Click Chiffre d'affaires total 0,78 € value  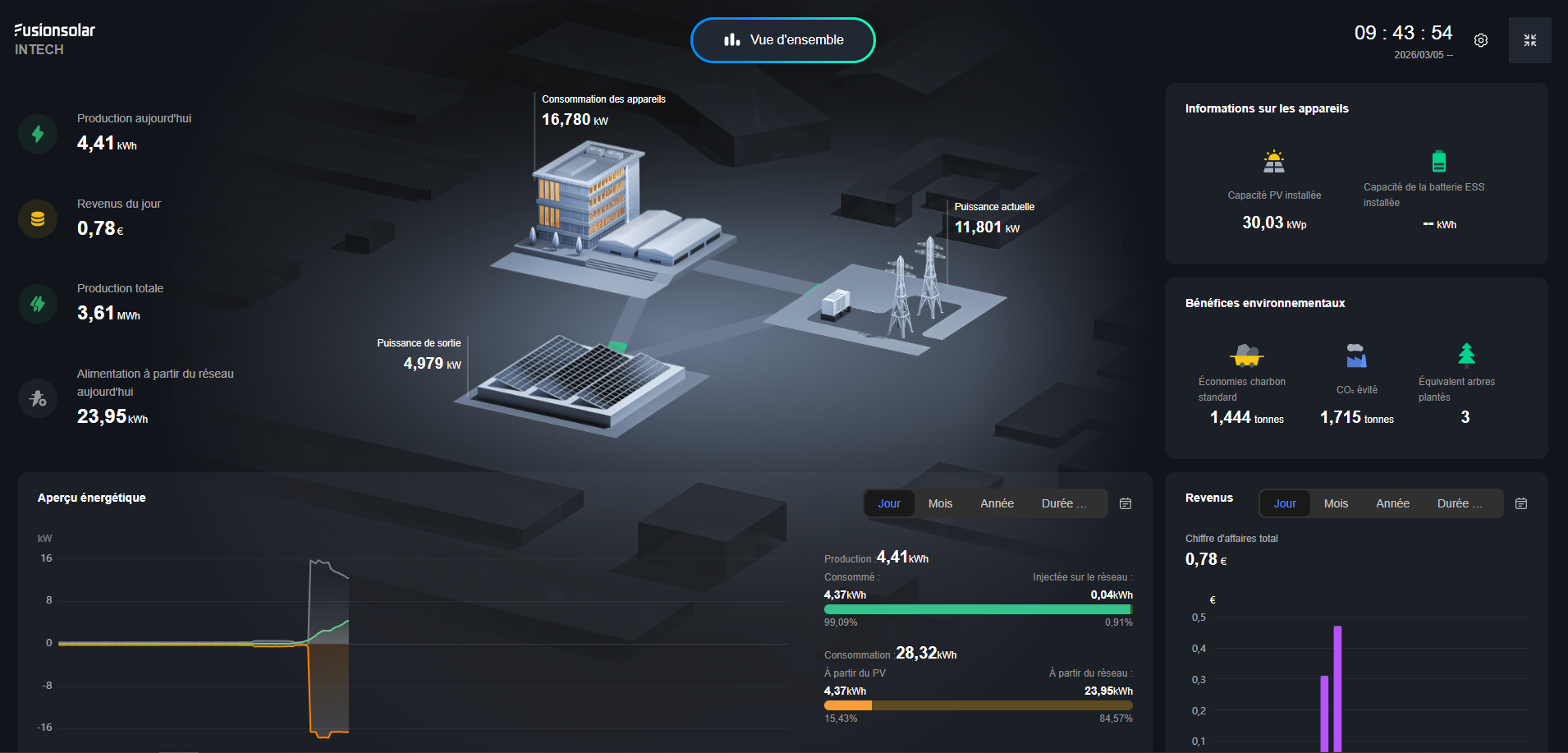click(x=1206, y=559)
